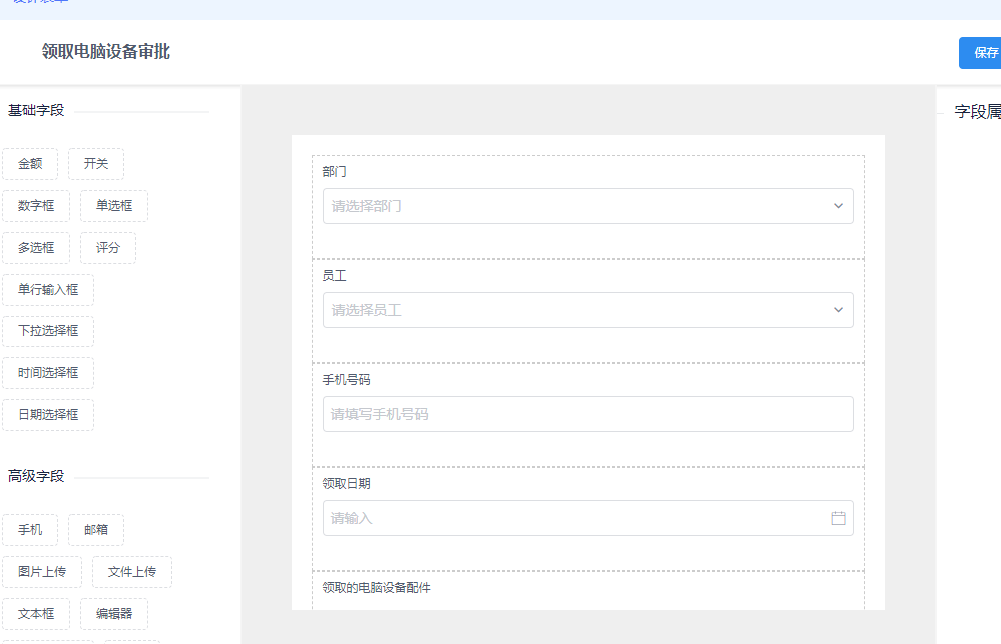
Task: Open the 部门 selection dropdown
Action: (586, 206)
